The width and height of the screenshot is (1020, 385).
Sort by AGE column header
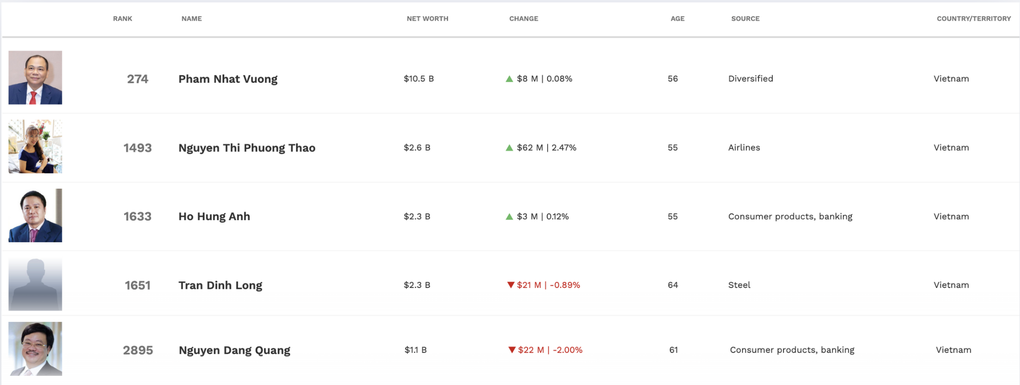[x=677, y=19]
